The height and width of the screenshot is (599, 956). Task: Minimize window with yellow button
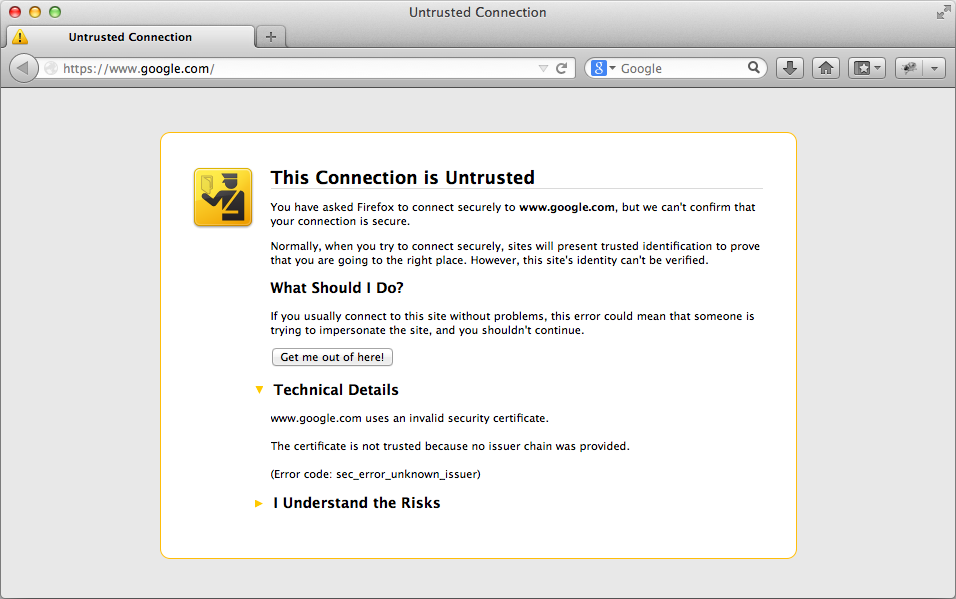click(35, 12)
